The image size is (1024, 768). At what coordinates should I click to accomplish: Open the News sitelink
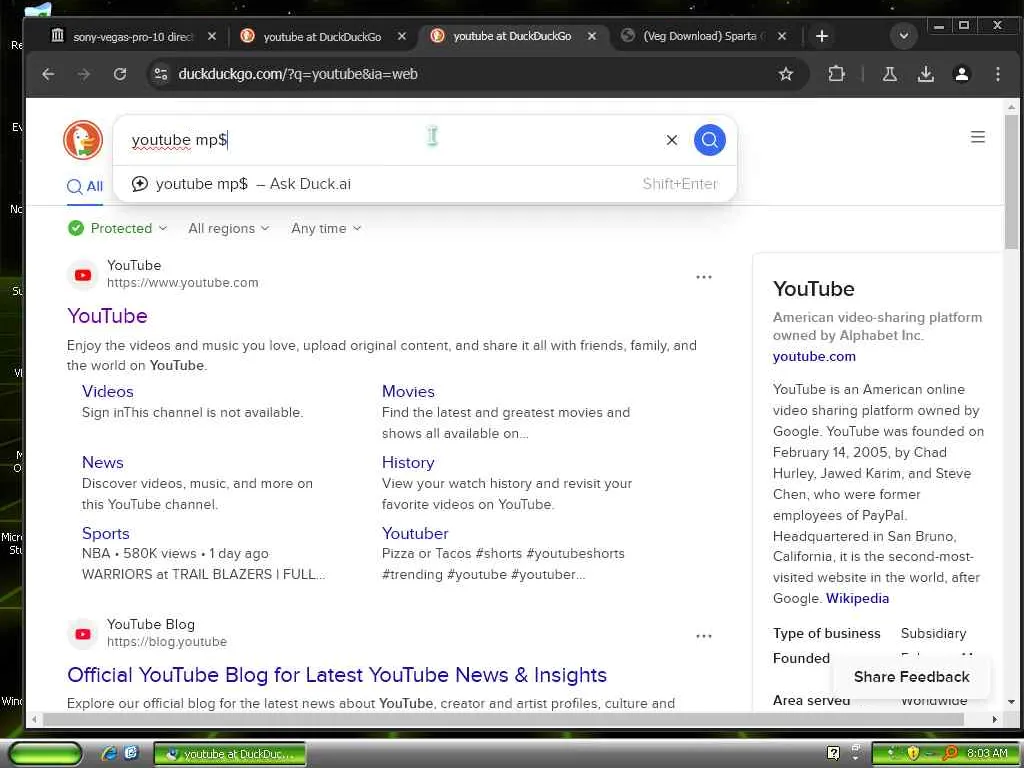[x=103, y=462]
